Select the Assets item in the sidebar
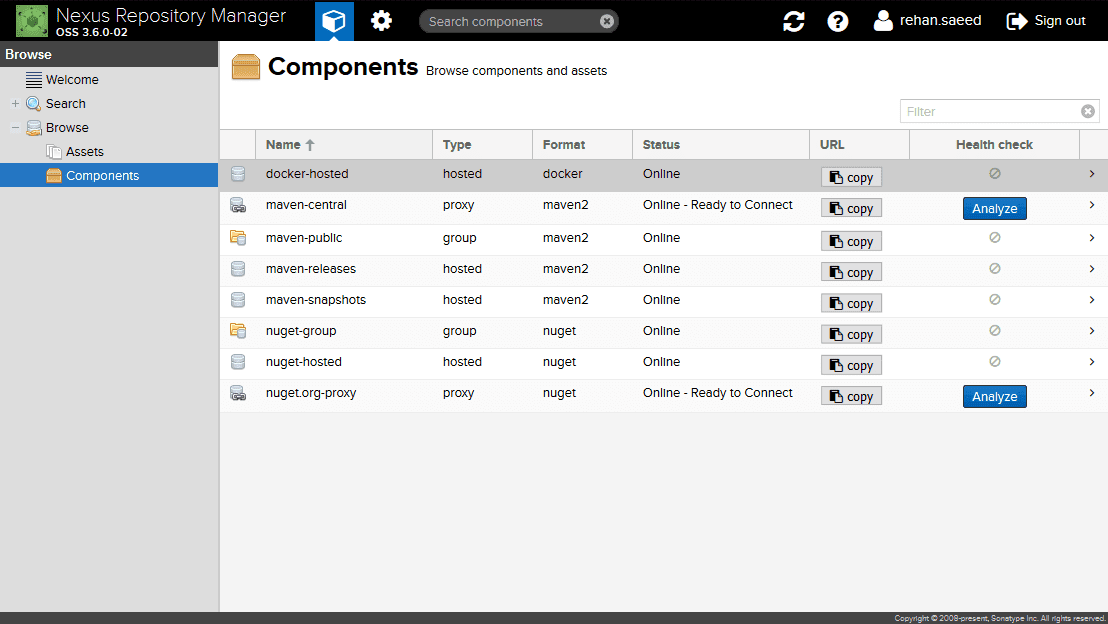 tap(83, 151)
